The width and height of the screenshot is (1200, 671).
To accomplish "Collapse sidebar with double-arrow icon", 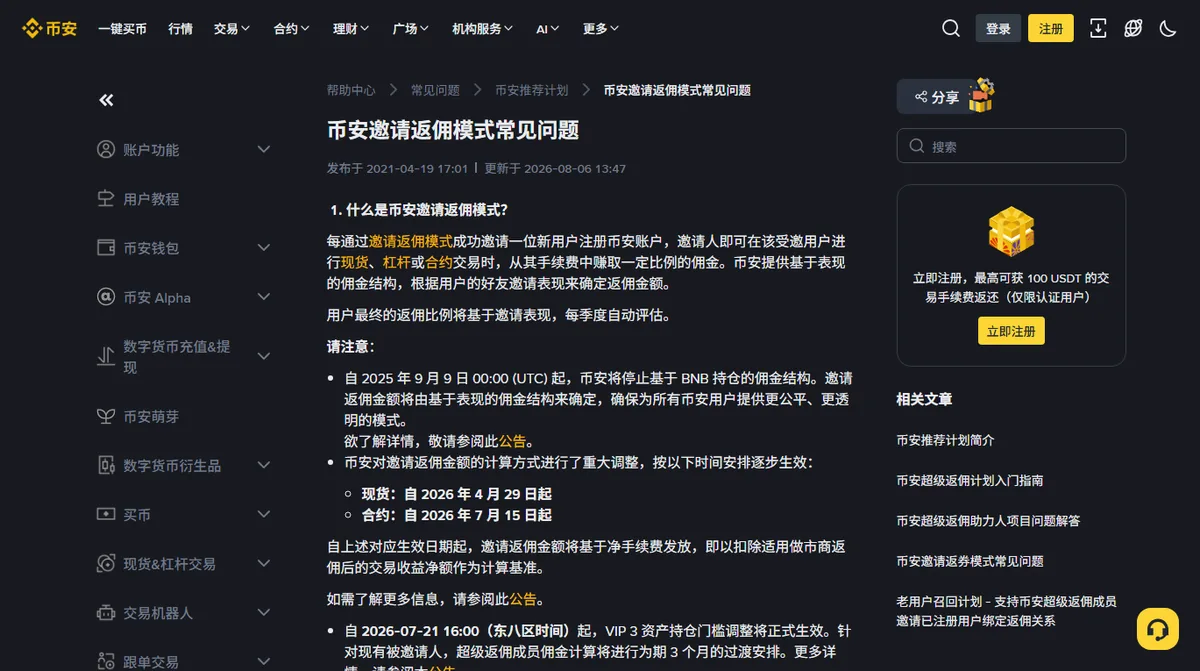I will [x=106, y=100].
